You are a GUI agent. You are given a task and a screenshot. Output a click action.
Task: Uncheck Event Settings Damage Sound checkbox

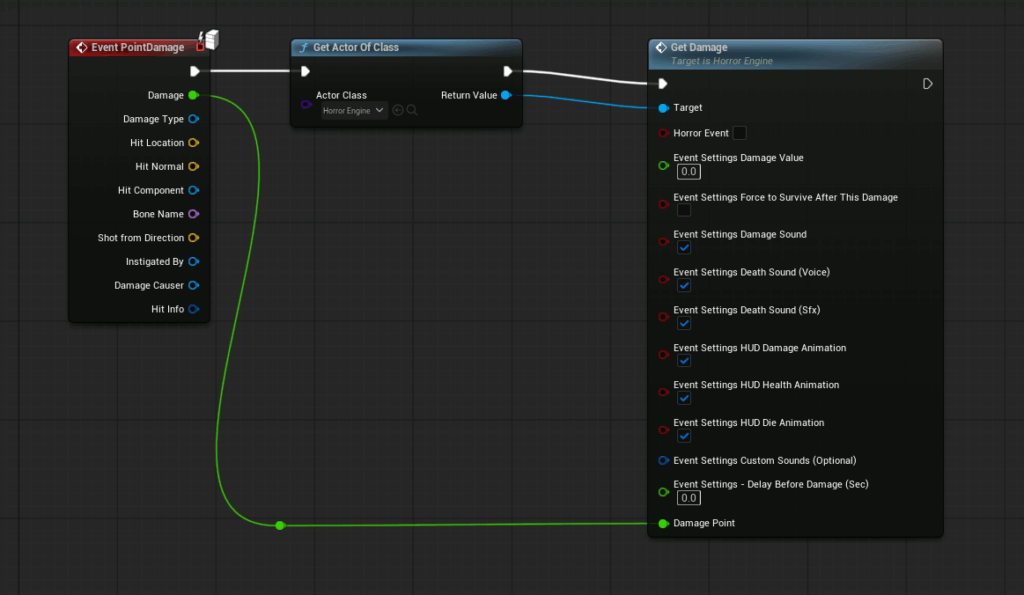point(684,248)
